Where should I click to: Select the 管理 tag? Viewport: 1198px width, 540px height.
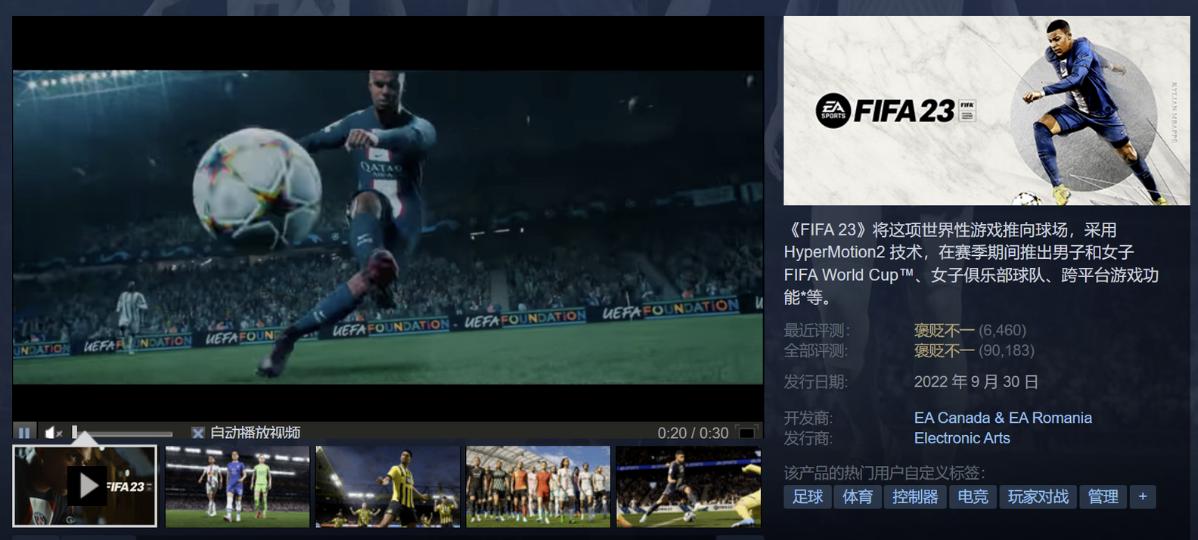[x=1103, y=496]
